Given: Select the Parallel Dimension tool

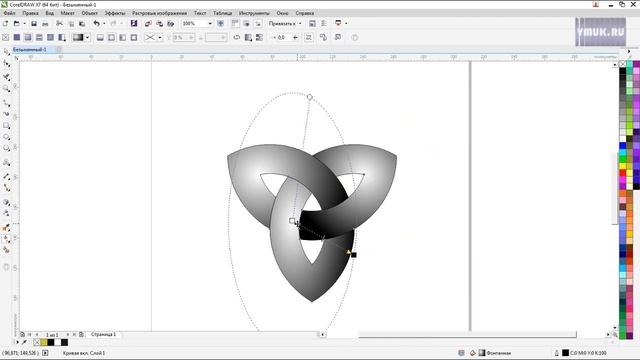Looking at the screenshot, I should coord(6,176).
